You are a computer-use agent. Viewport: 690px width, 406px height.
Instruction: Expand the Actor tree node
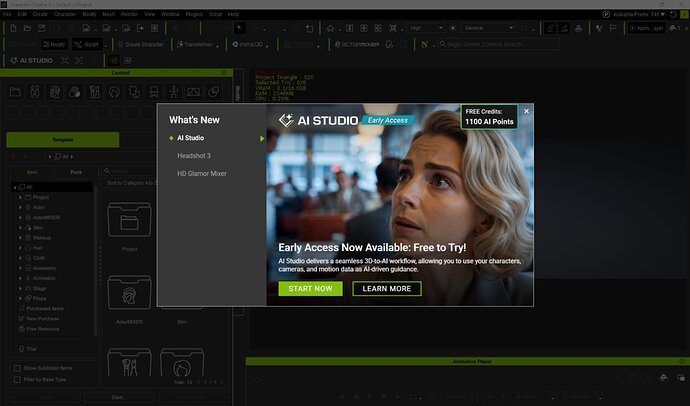pyautogui.click(x=20, y=208)
